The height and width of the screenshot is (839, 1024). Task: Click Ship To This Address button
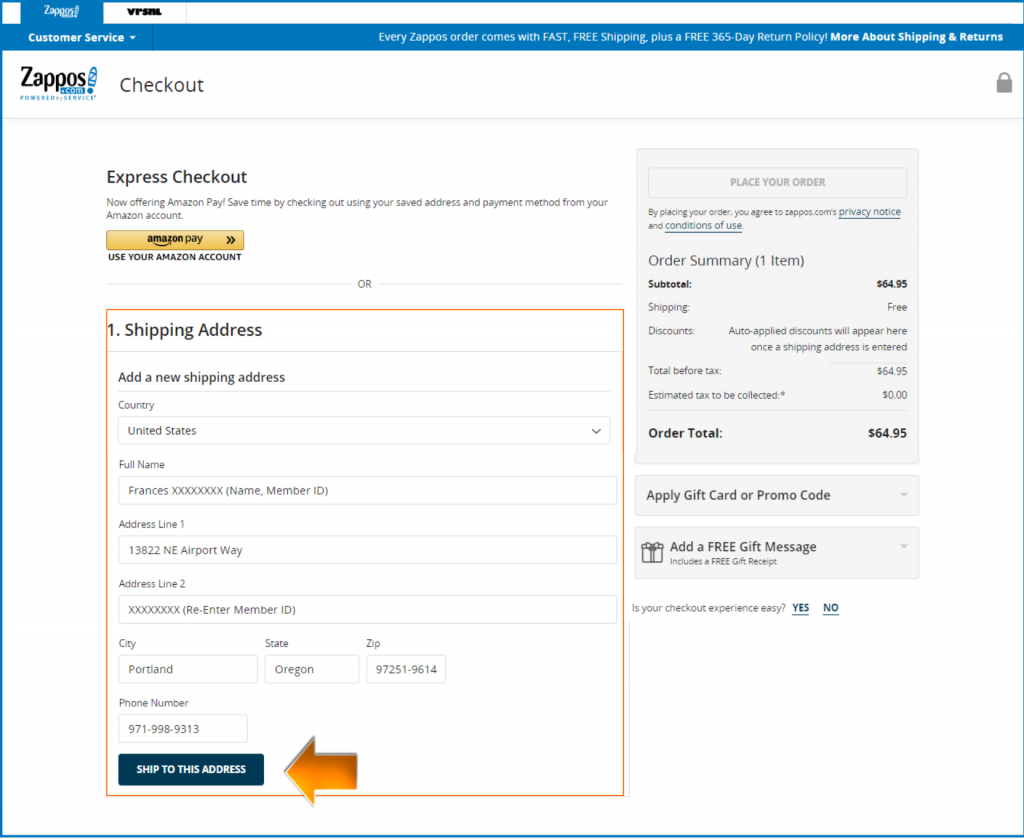click(191, 770)
